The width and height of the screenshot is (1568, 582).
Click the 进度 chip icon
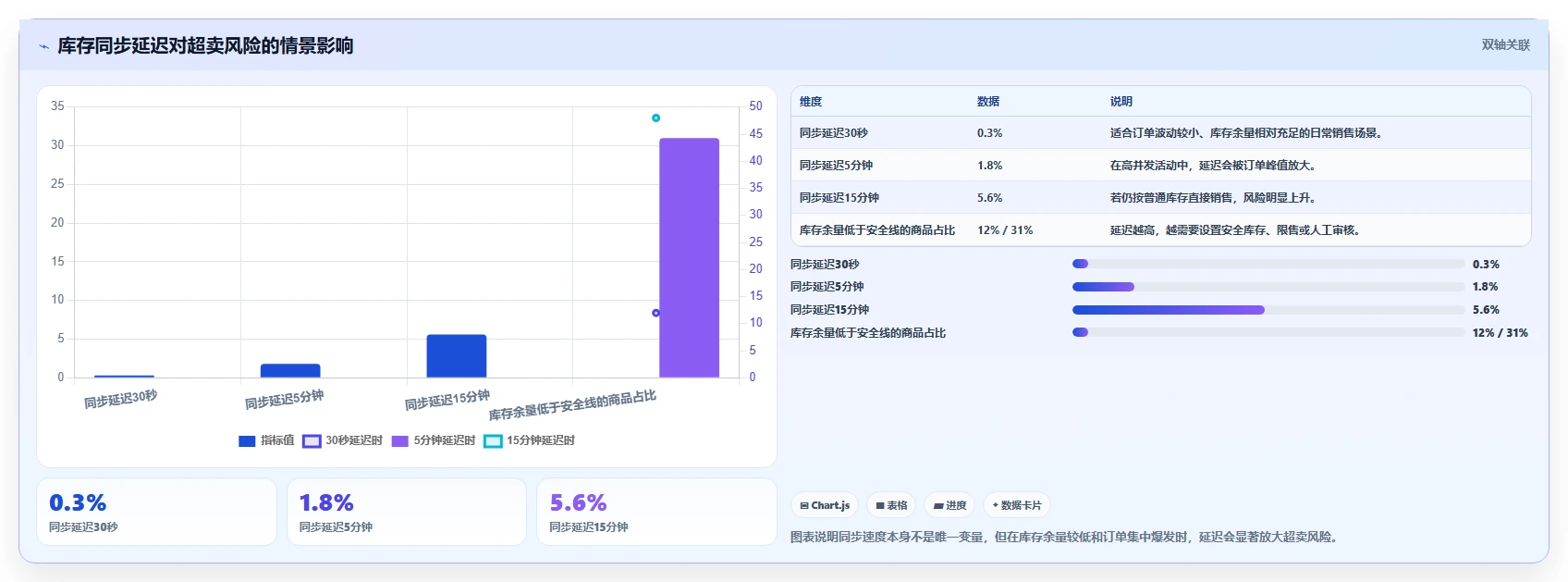938,505
